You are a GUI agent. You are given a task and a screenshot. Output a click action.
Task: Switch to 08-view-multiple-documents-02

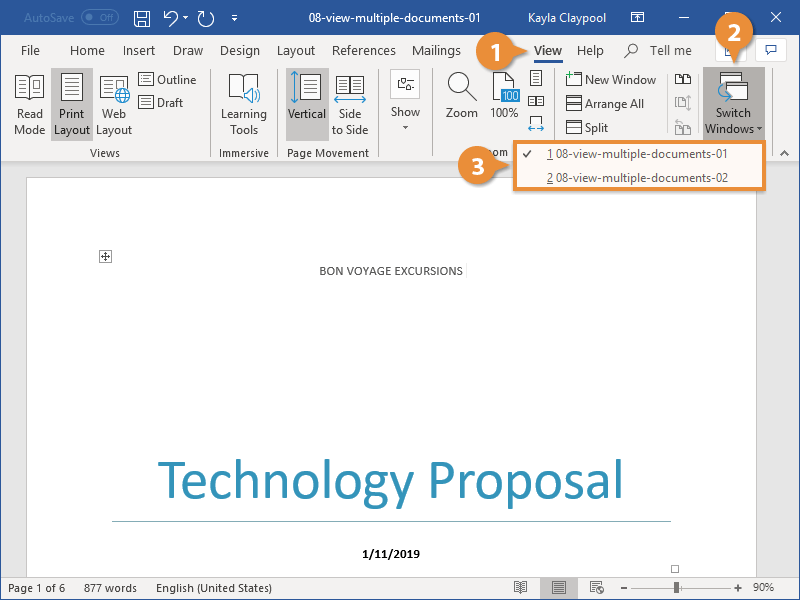pyautogui.click(x=637, y=178)
